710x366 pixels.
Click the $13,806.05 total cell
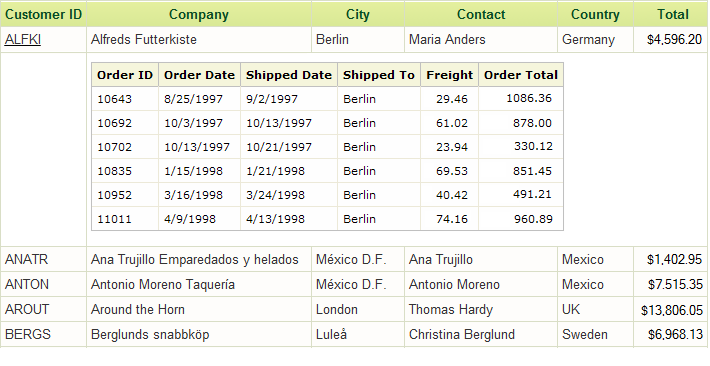671,309
